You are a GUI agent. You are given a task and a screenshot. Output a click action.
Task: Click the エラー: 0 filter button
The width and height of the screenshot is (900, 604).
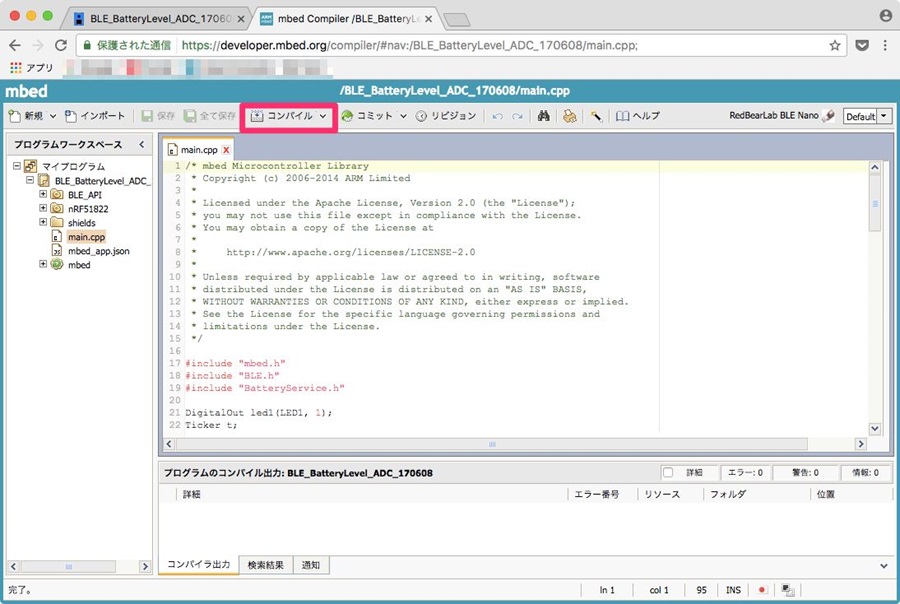pyautogui.click(x=744, y=473)
